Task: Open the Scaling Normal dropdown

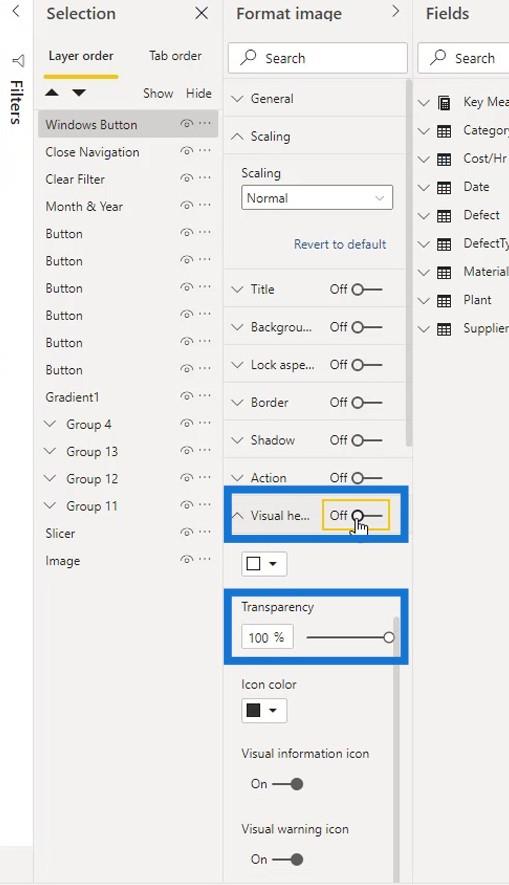Action: (317, 198)
